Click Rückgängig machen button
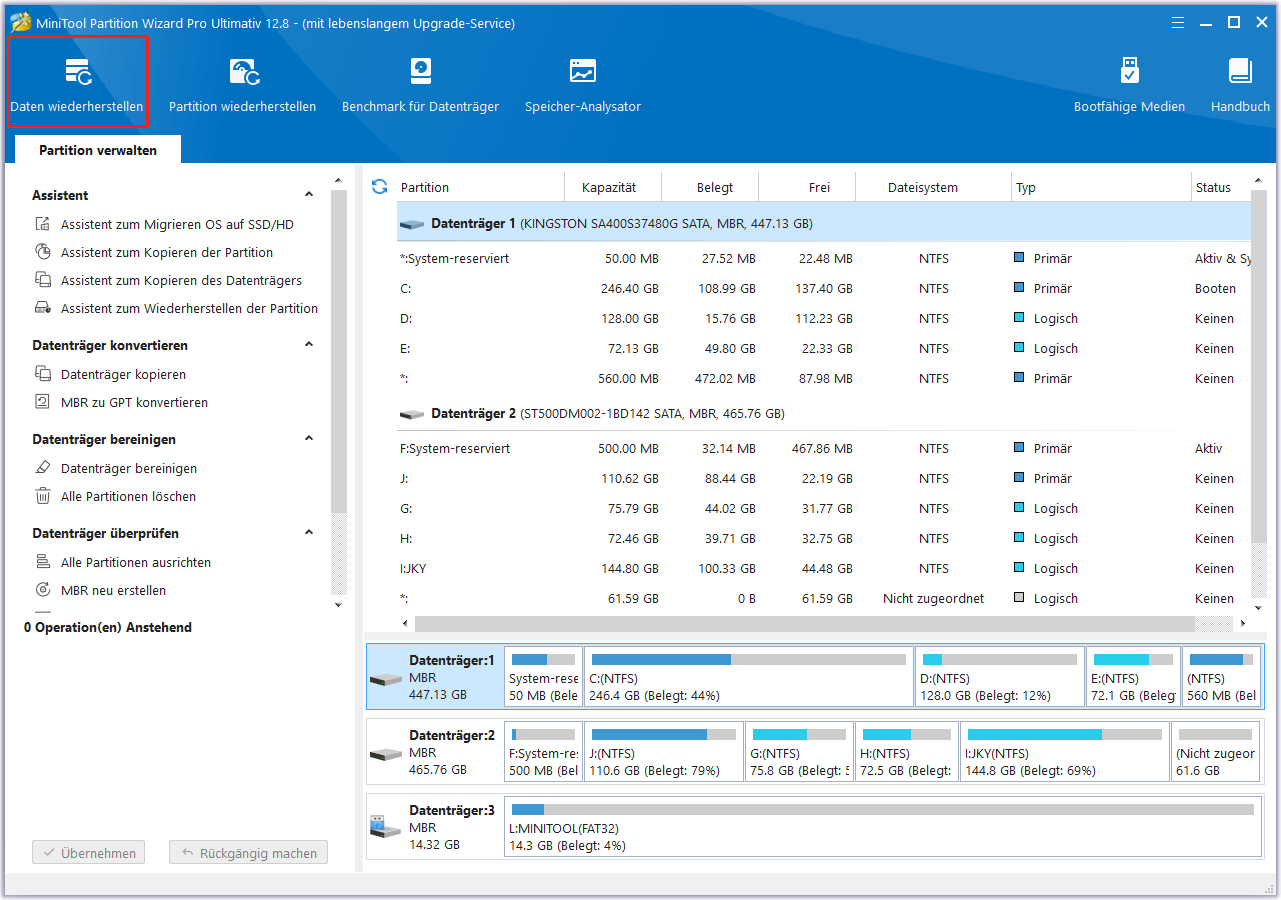 coord(249,853)
